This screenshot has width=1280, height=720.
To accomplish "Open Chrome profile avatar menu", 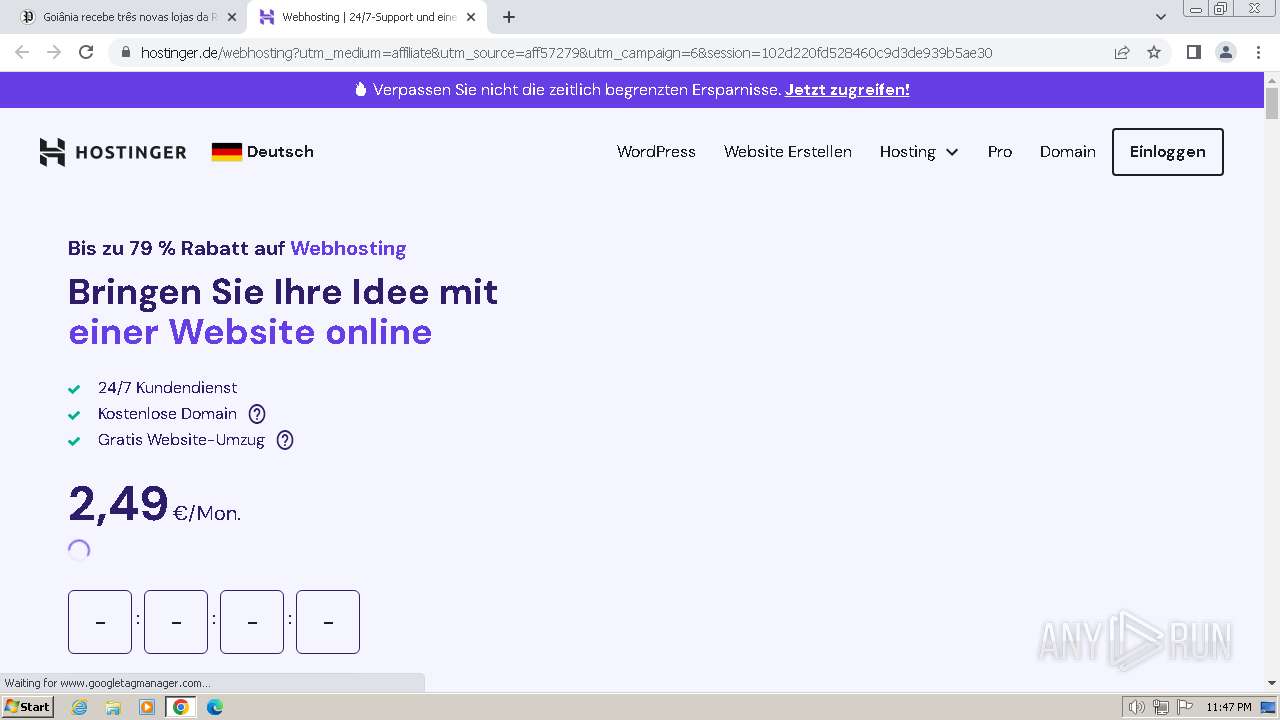I will click(x=1225, y=52).
